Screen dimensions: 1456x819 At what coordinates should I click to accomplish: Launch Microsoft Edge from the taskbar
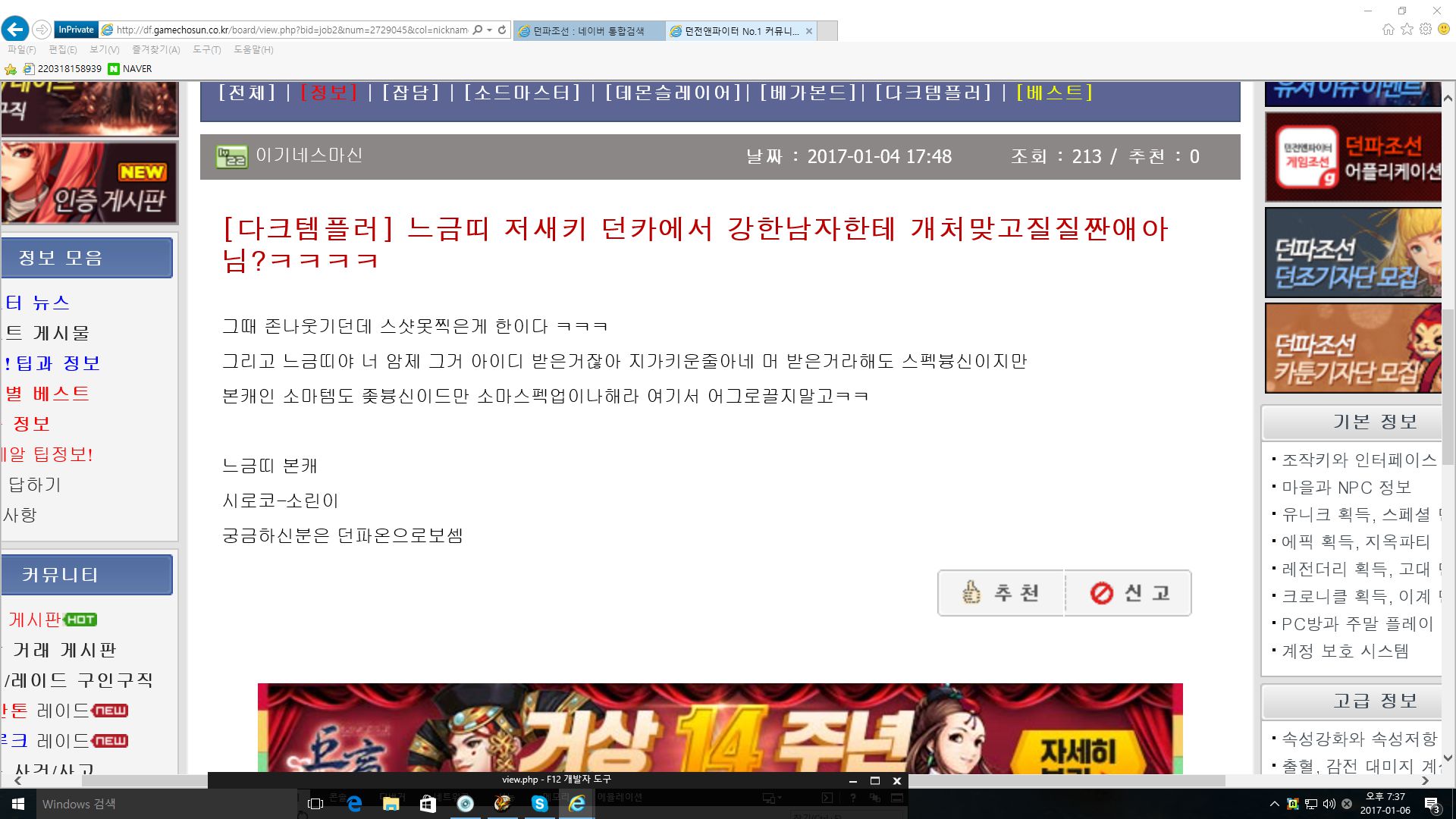coord(354,804)
